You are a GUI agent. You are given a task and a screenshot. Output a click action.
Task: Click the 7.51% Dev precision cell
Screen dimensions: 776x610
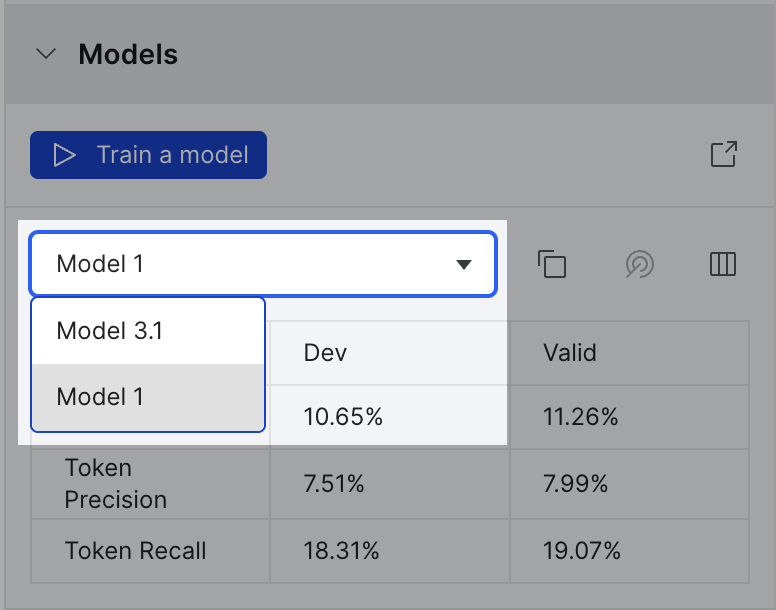point(334,483)
